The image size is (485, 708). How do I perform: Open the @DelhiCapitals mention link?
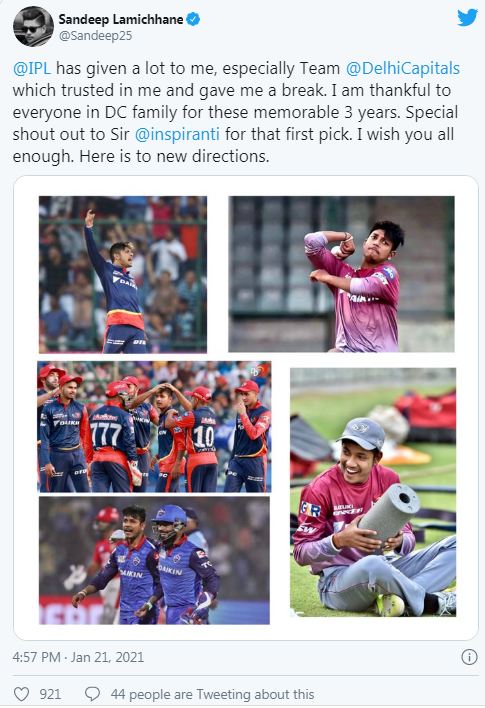(402, 69)
